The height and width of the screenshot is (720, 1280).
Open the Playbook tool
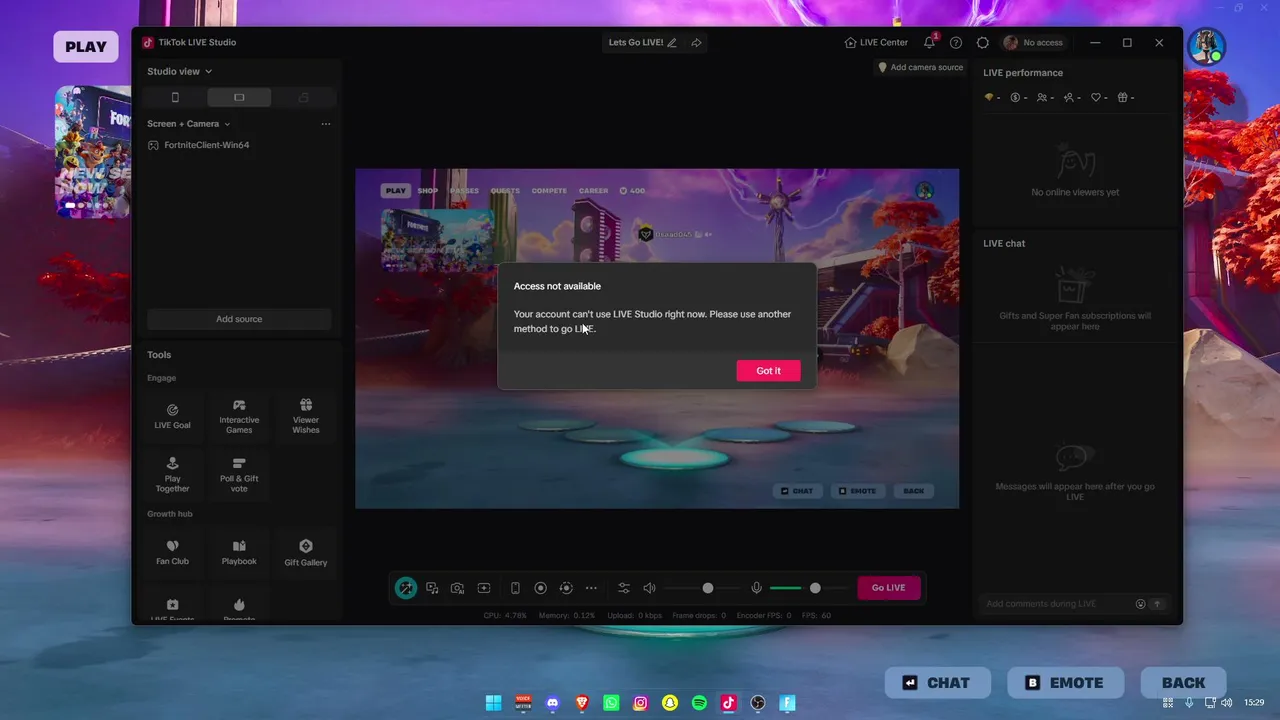tap(239, 553)
